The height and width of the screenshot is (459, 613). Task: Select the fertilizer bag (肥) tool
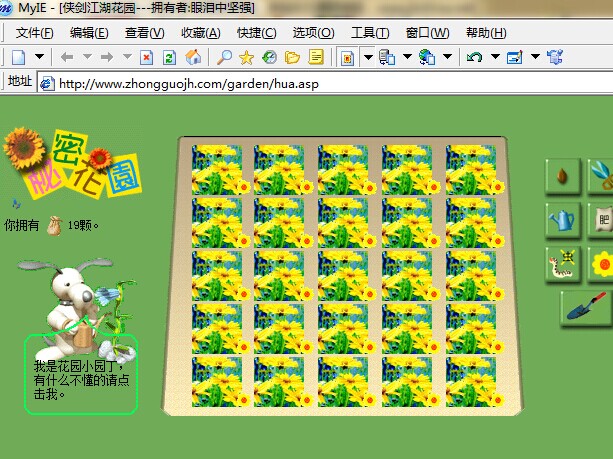click(x=601, y=220)
